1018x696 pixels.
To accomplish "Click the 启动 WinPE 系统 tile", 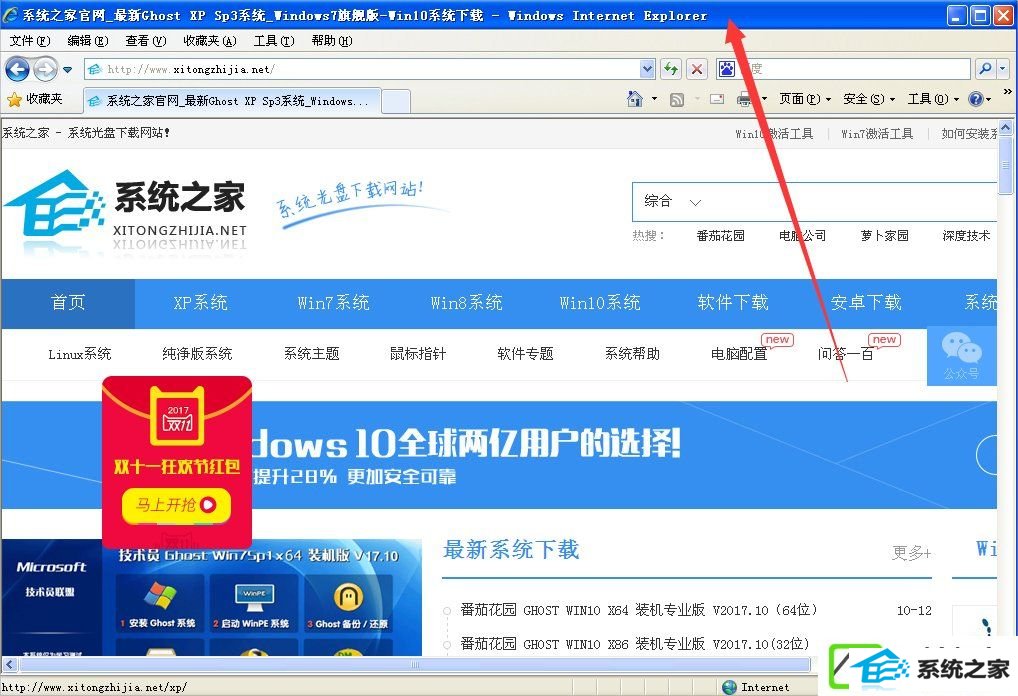I will point(253,603).
